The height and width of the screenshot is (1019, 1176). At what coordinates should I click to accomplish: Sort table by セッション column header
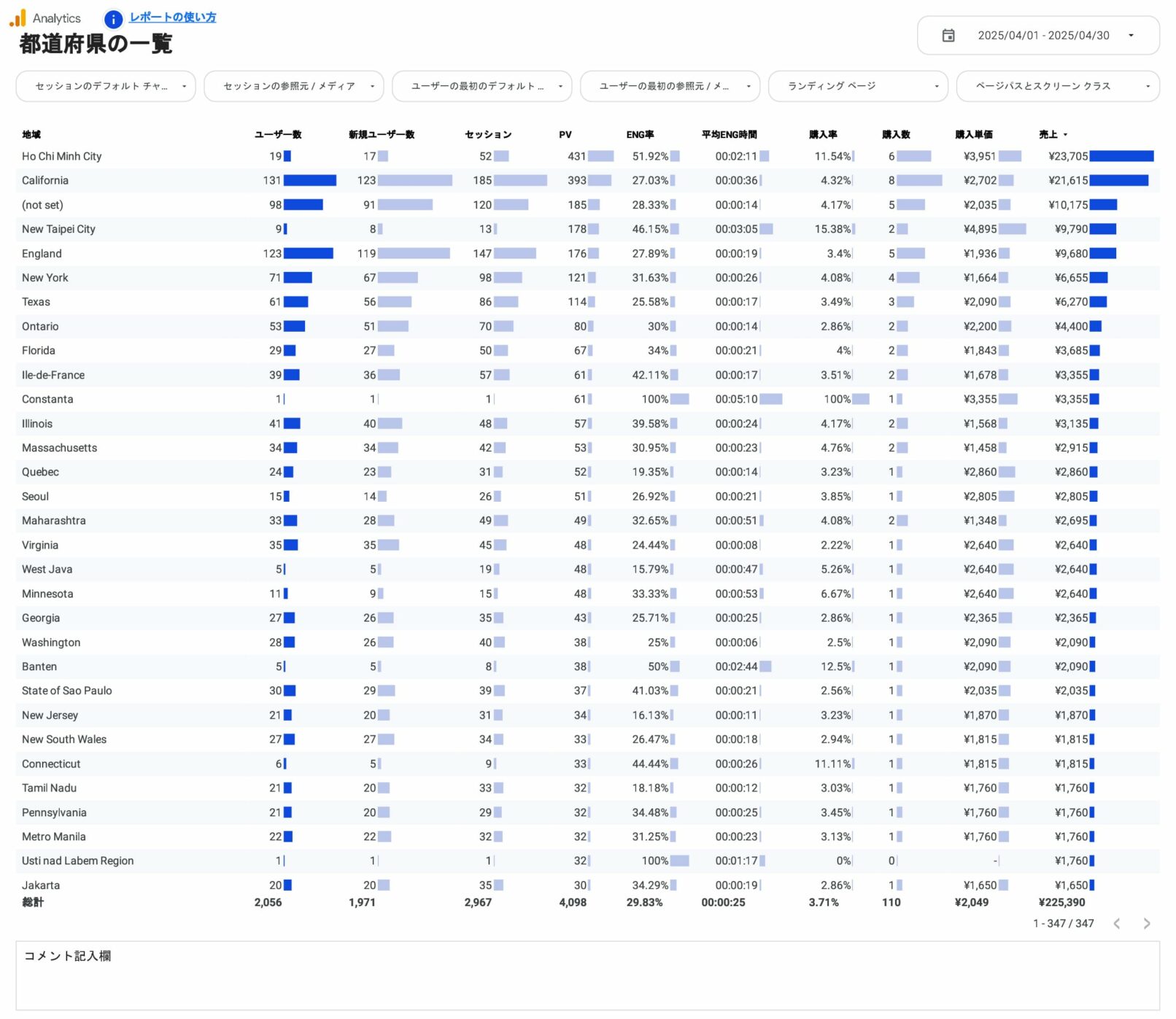point(488,135)
